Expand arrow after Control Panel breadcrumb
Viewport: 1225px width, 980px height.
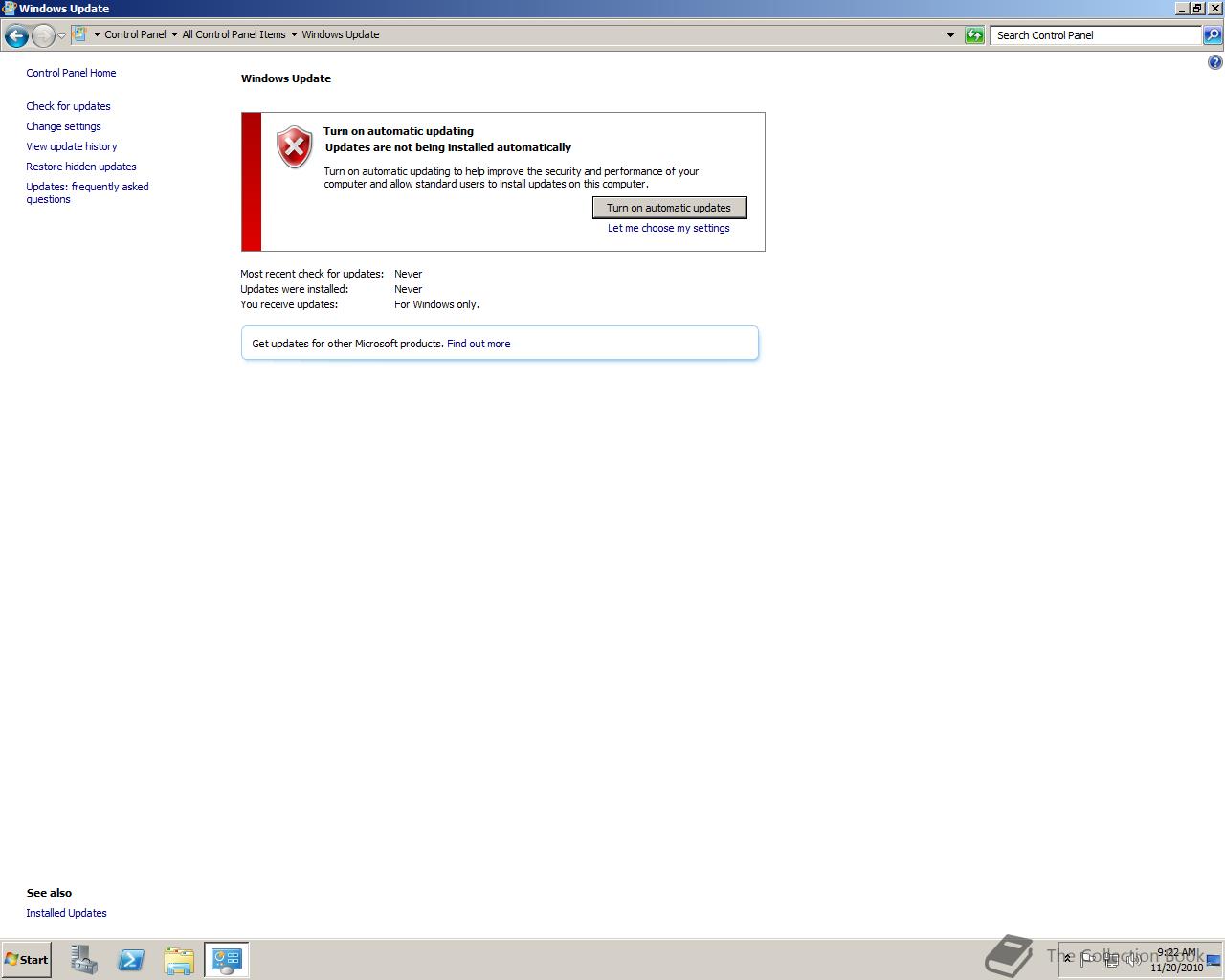(174, 34)
